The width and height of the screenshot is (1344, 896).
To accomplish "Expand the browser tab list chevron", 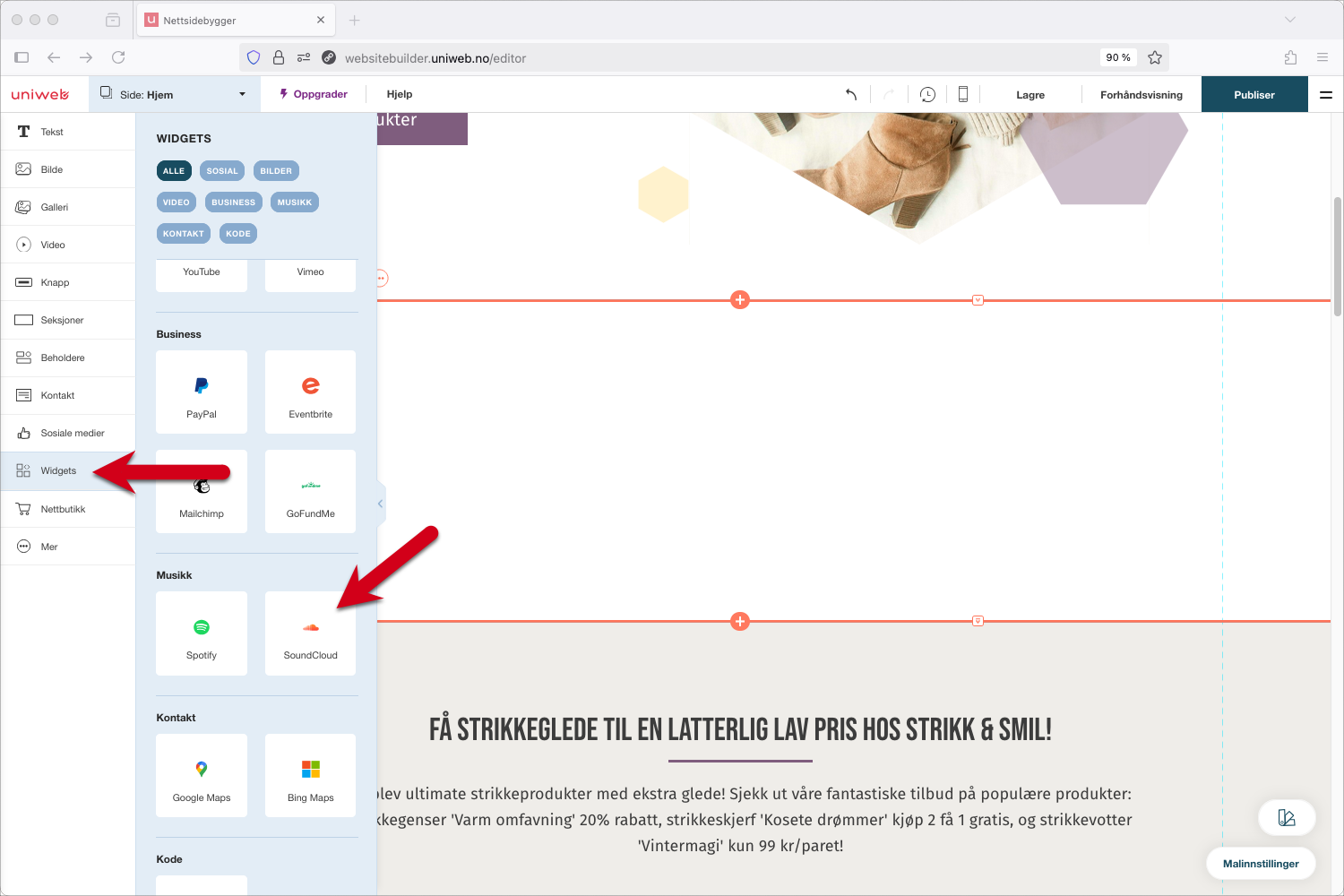I will click(1290, 20).
